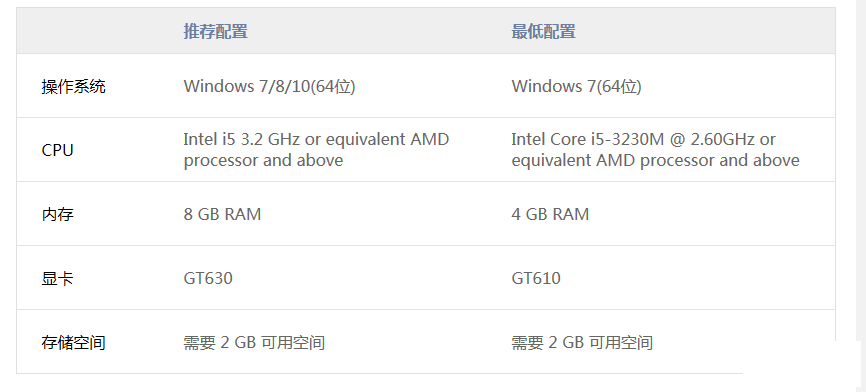Select the CPU row label
The image size is (866, 392).
pos(57,150)
